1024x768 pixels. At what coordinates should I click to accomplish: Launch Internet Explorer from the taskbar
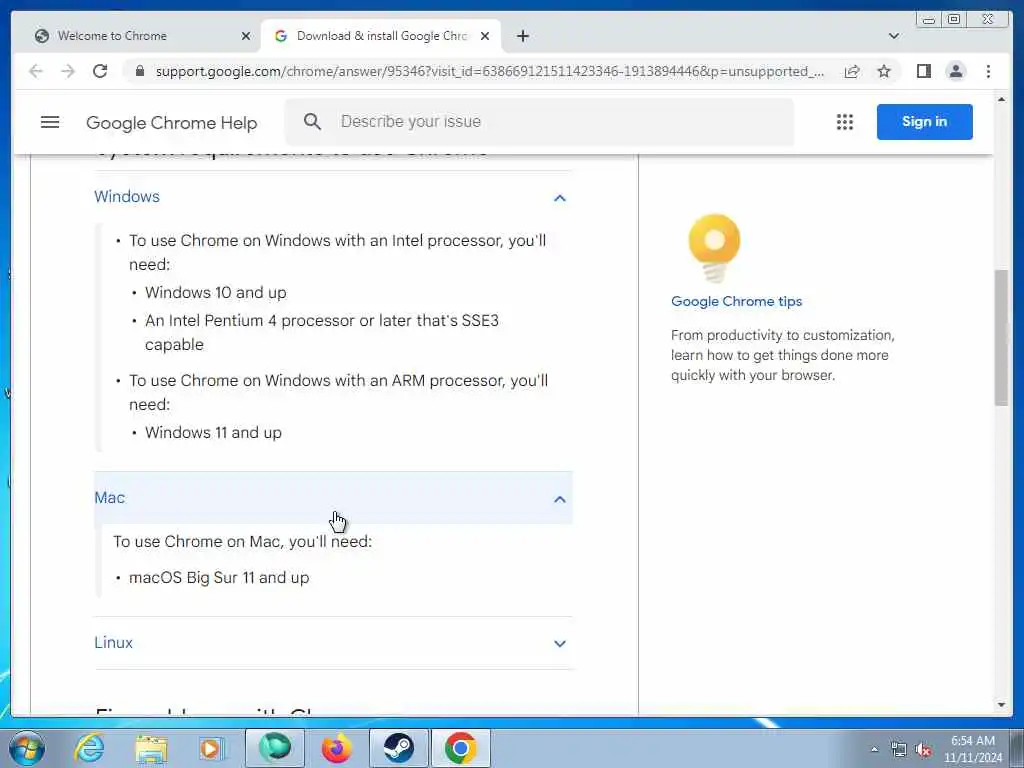click(x=89, y=748)
